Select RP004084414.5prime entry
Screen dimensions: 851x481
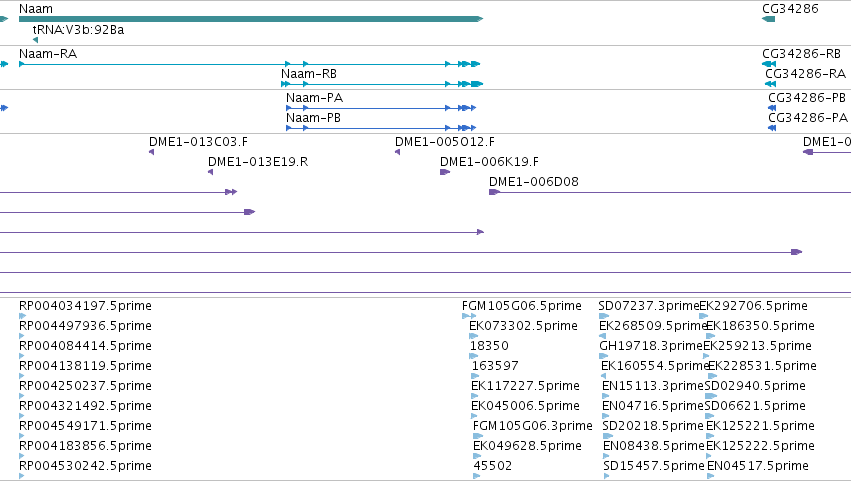(x=85, y=346)
